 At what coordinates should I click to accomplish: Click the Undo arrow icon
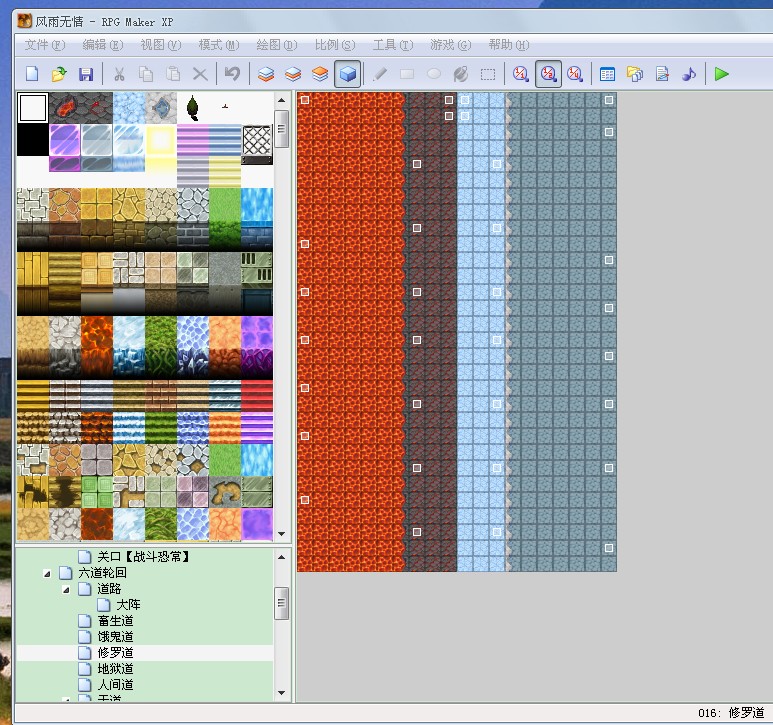(232, 74)
